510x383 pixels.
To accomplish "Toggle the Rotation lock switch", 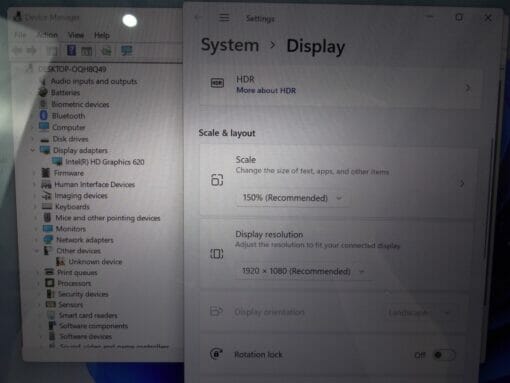I will click(444, 355).
